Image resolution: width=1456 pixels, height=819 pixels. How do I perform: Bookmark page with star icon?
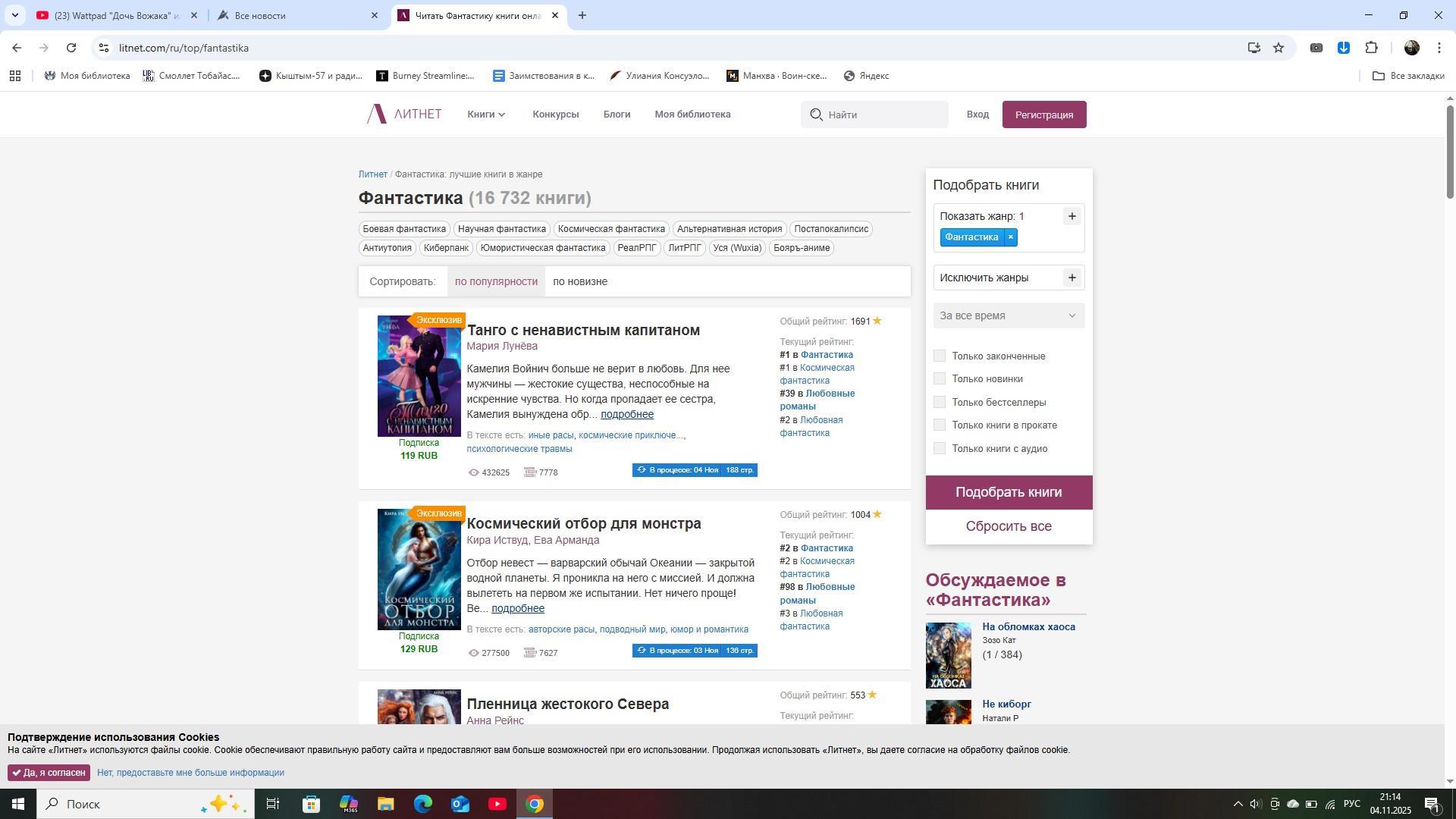pyautogui.click(x=1279, y=48)
